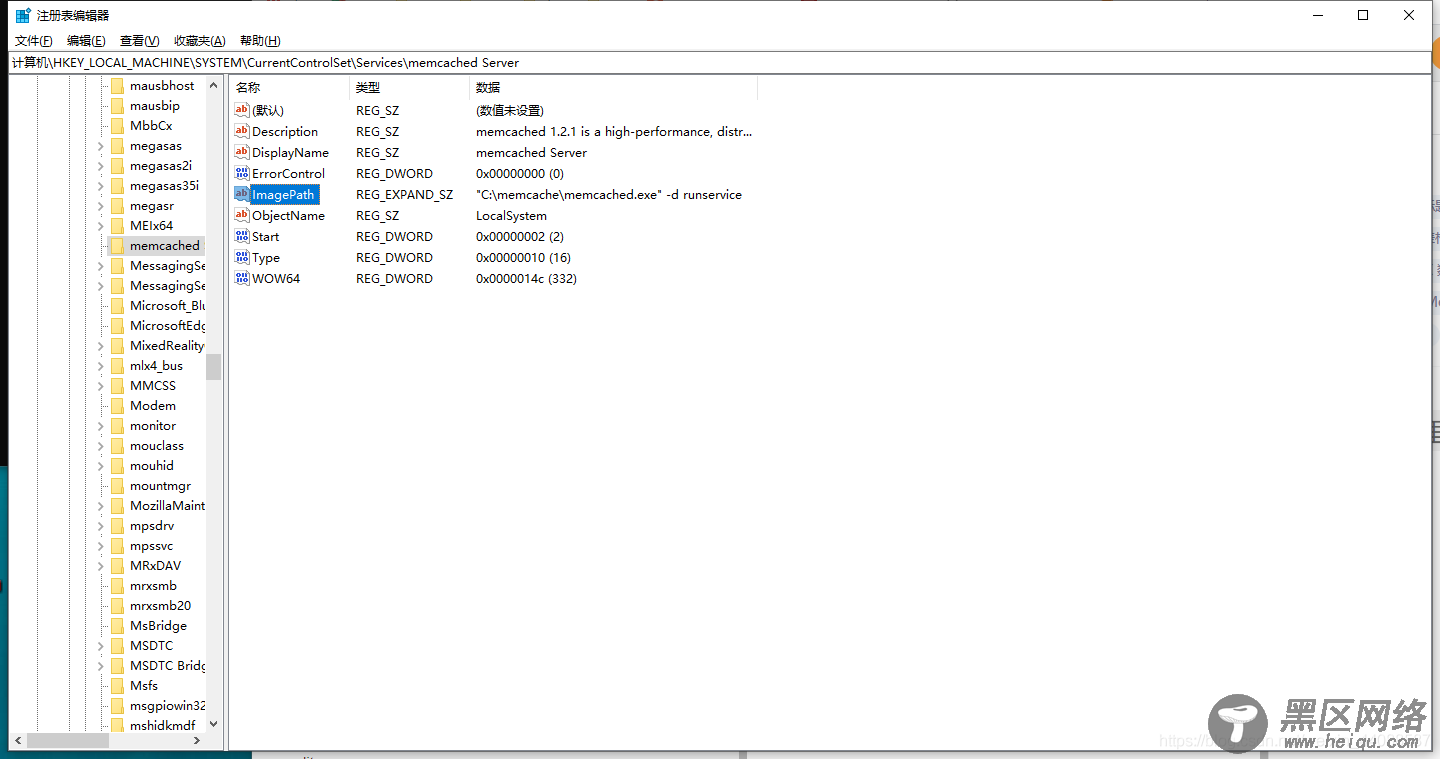
Task: Sort by the 名称 column header
Action: click(289, 88)
